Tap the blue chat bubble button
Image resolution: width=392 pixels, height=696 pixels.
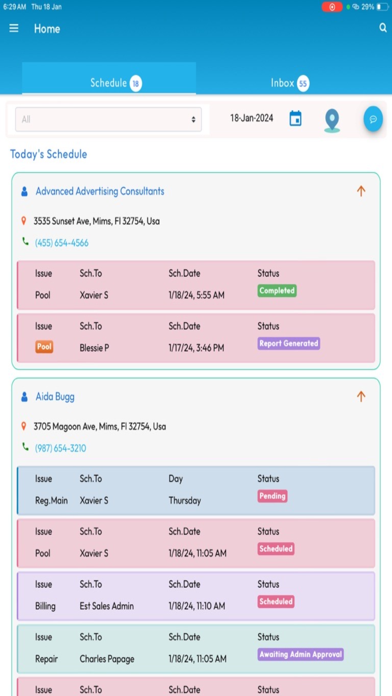(373, 119)
